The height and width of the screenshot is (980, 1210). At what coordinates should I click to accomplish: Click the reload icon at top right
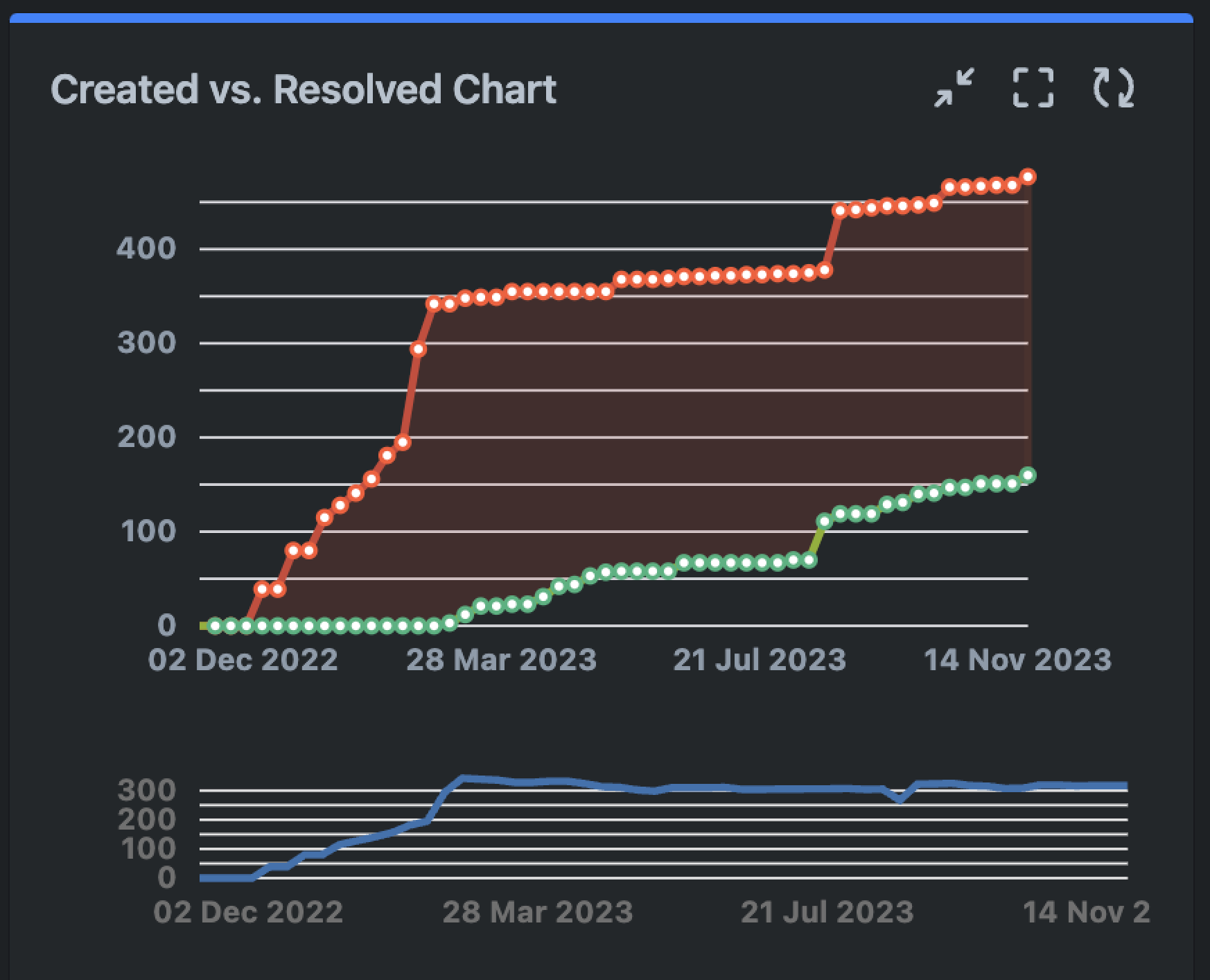(x=1115, y=88)
